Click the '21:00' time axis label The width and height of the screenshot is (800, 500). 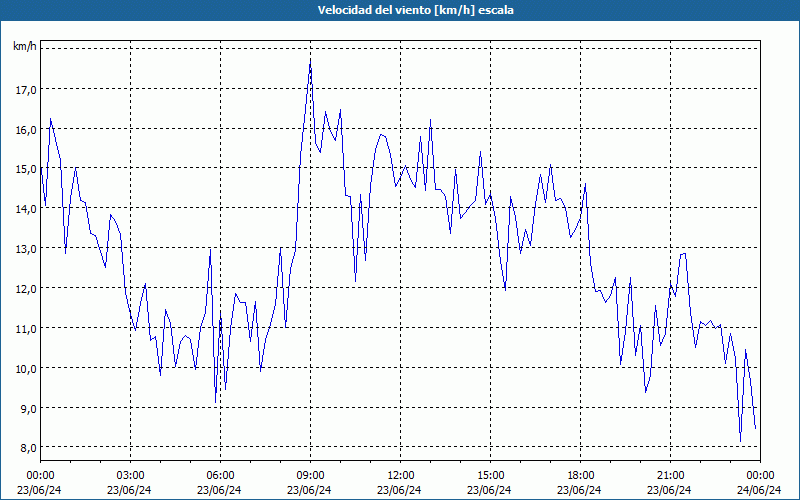click(670, 476)
